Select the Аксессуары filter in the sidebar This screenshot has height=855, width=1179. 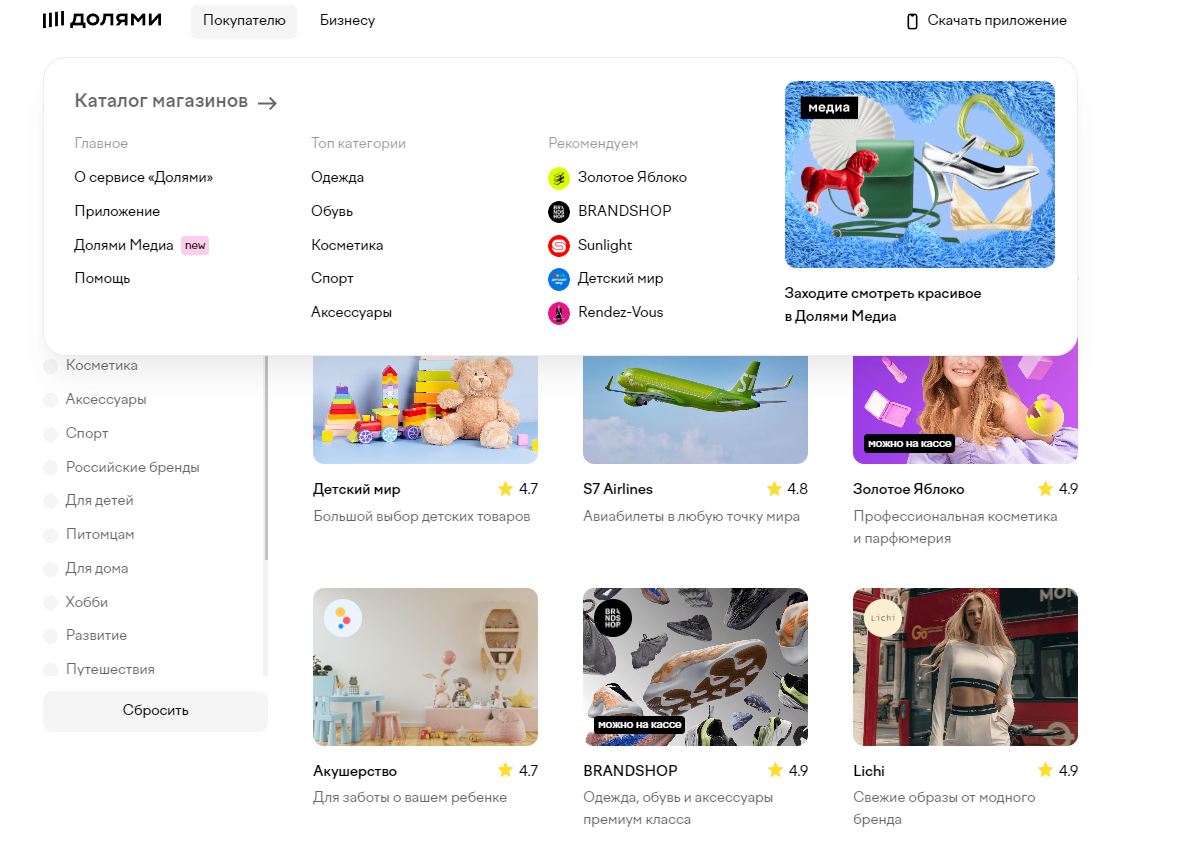(50, 400)
